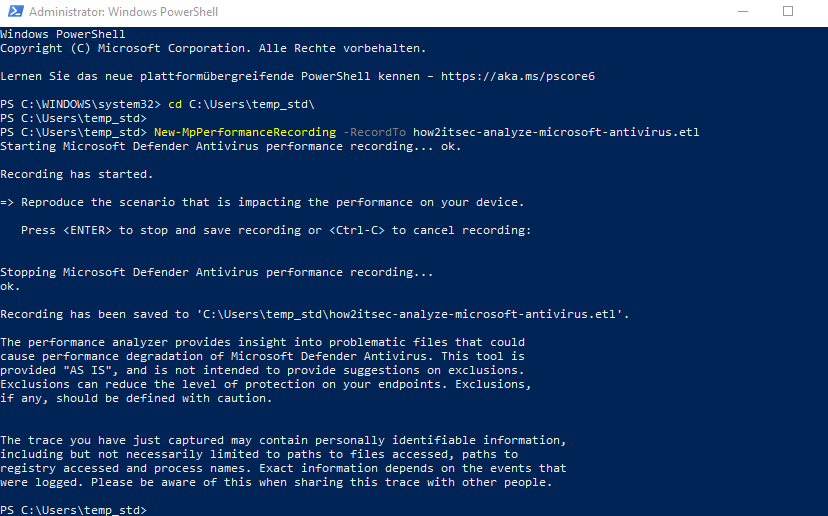Viewport: 828px width, 516px height.
Task: Maximize the PowerShell window
Action: 788,12
